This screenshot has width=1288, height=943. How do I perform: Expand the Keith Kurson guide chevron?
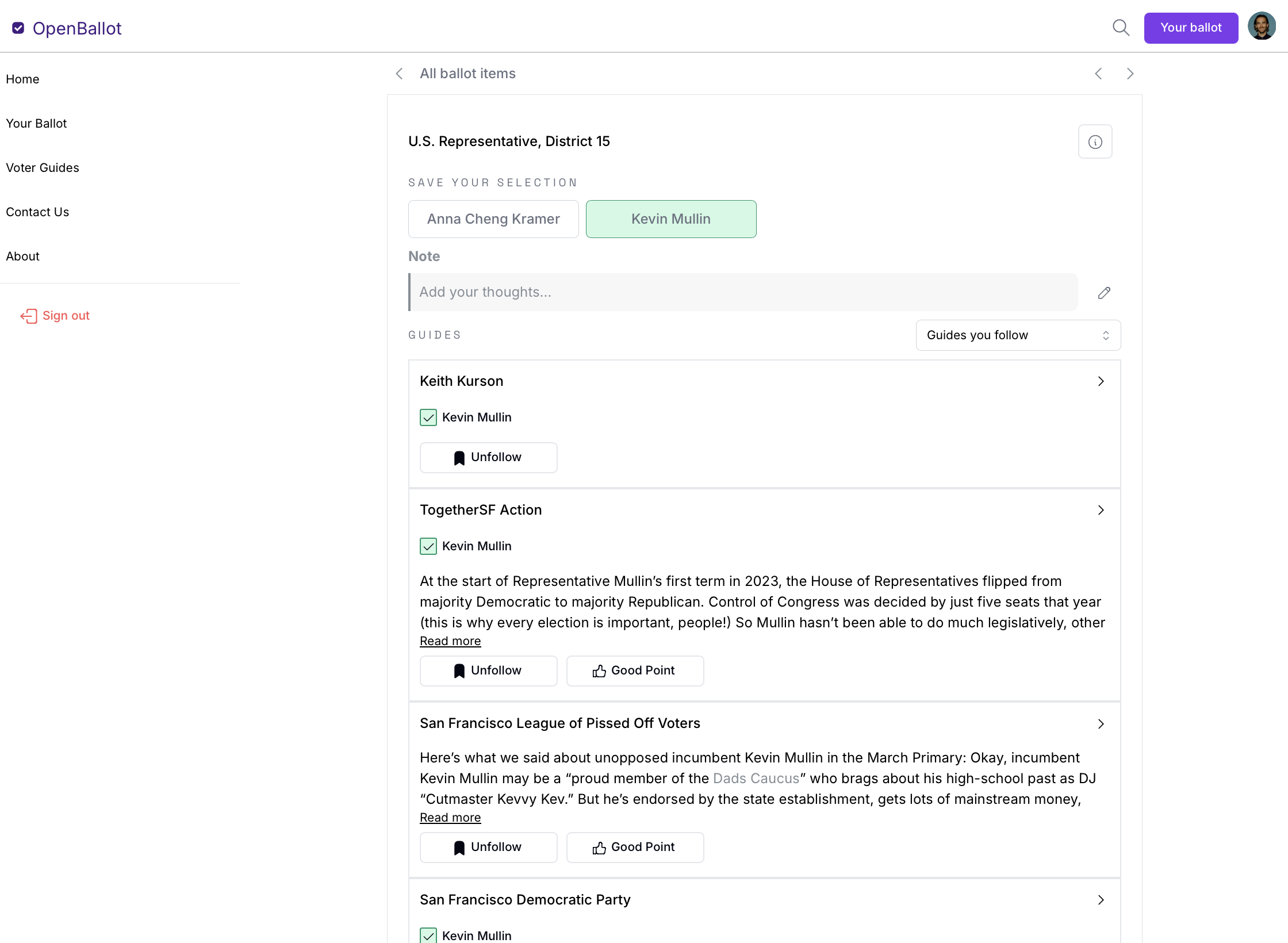[x=1101, y=381]
